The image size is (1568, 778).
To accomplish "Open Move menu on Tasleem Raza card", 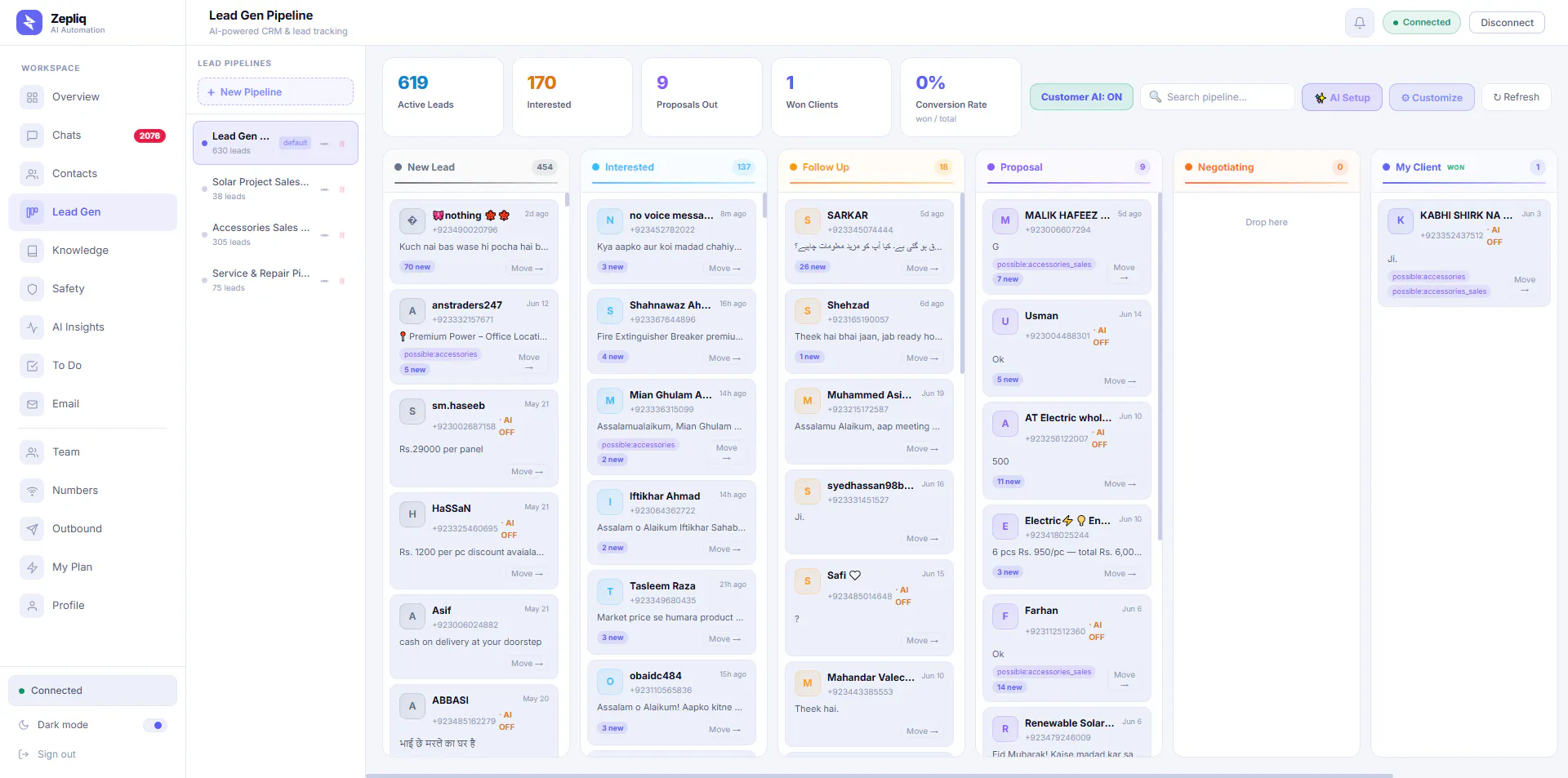I will [724, 639].
